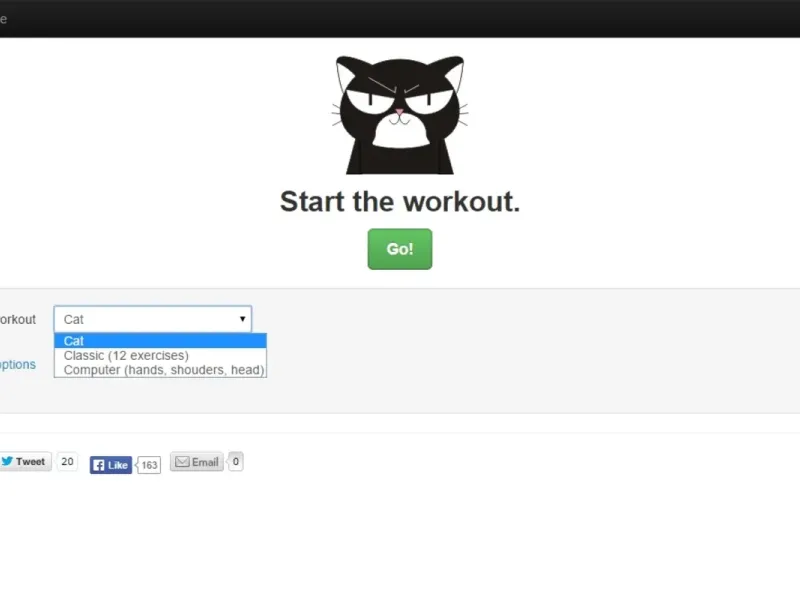
Task: Open the Facebook like count showing 163
Action: click(149, 465)
